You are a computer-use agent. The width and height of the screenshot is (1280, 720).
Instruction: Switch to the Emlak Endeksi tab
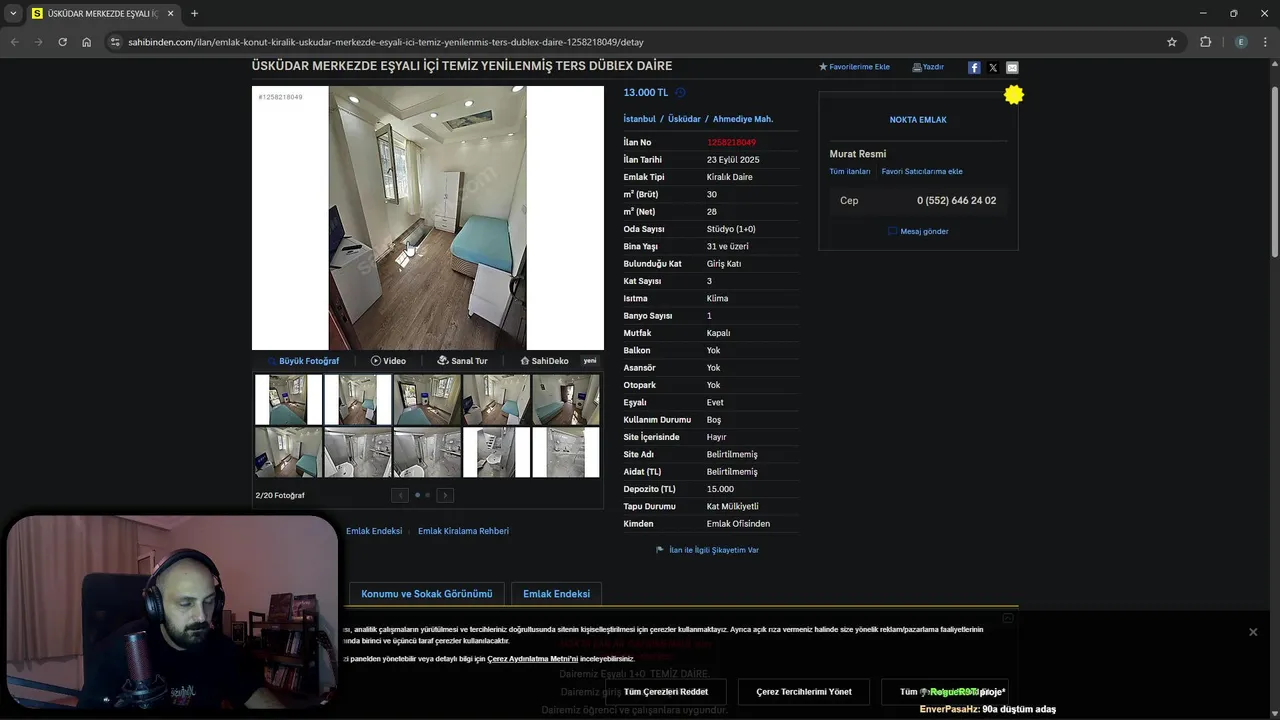(556, 594)
